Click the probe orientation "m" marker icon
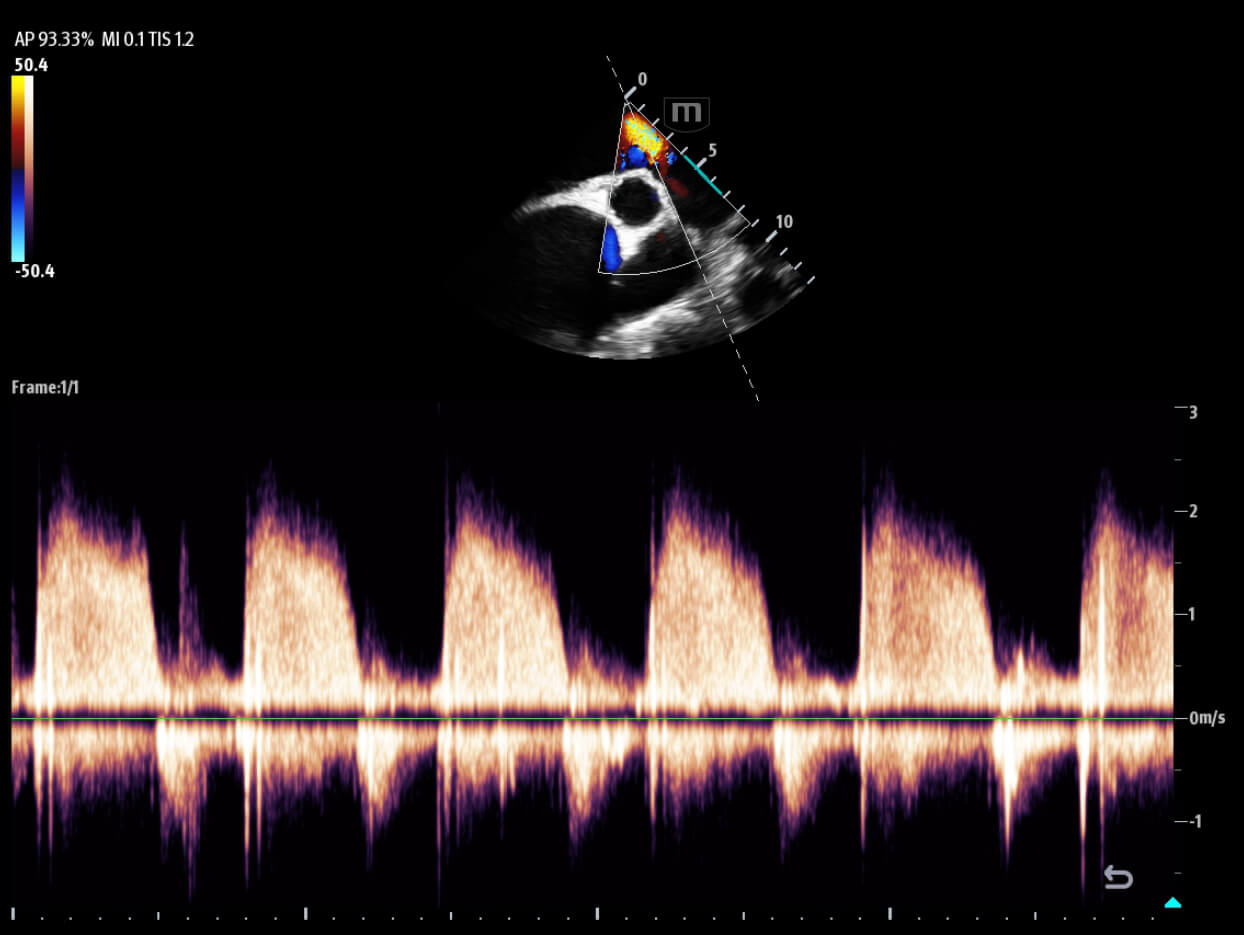Screen dimensions: 1244x935 (686, 112)
